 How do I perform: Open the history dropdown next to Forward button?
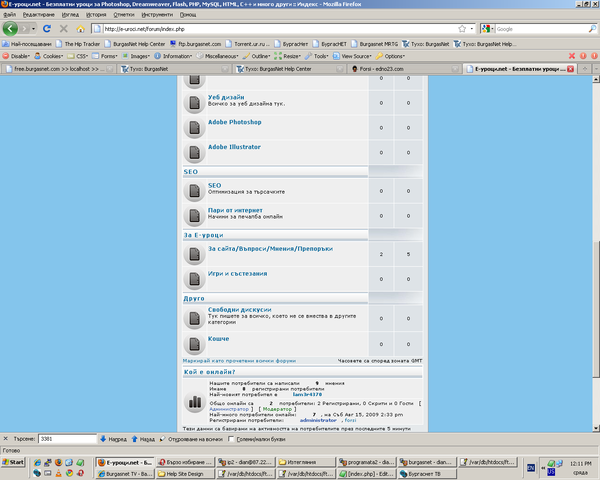(33, 29)
